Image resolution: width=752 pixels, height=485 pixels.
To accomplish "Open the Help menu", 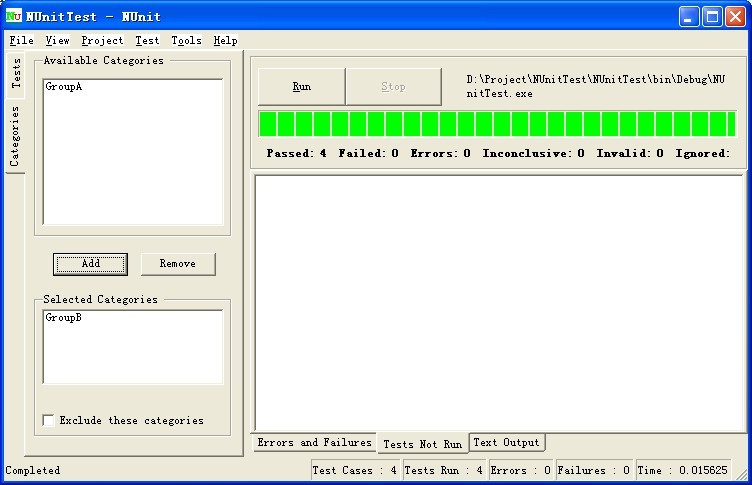I will [225, 41].
